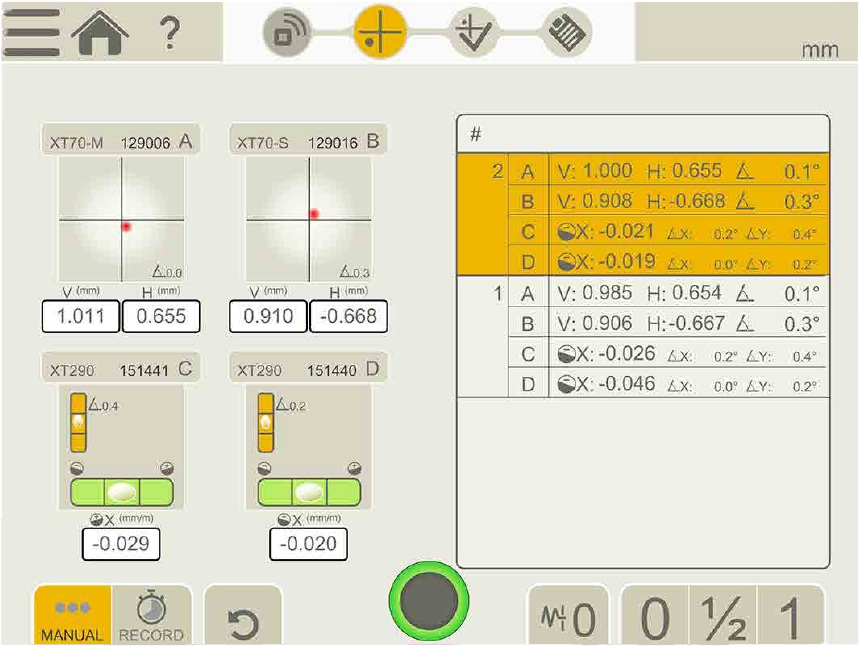This screenshot has height=647, width=860.
Task: Open the result checkmark step
Action: (x=474, y=35)
